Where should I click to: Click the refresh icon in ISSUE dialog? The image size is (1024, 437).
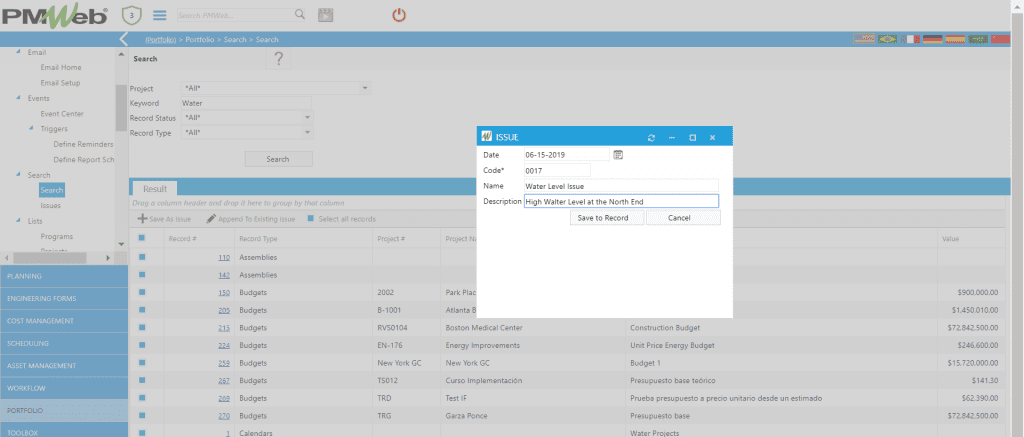pyautogui.click(x=651, y=137)
